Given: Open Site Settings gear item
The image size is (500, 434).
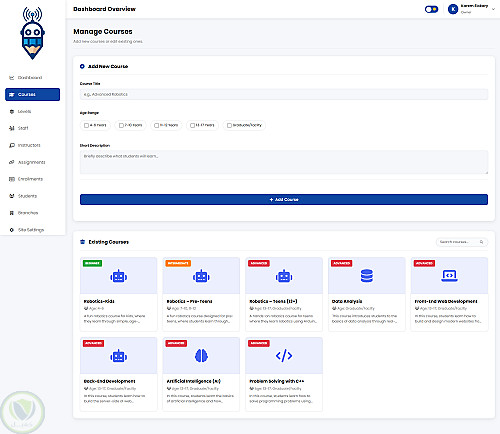Looking at the screenshot, I should tap(32, 230).
